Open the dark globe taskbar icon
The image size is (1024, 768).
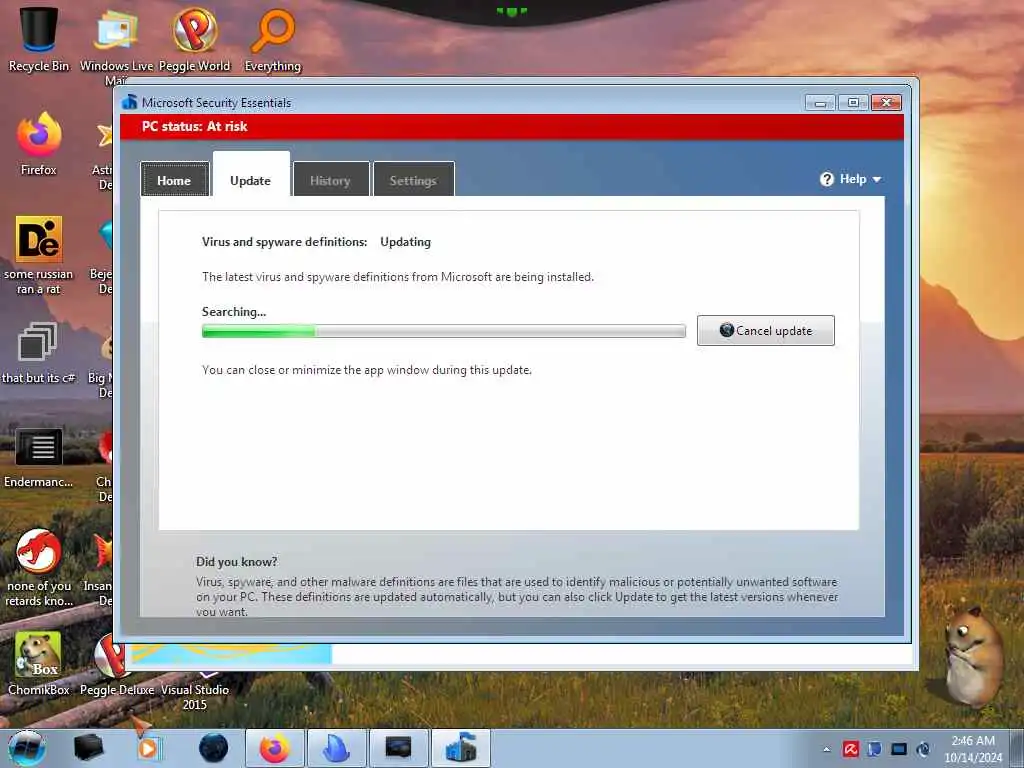pyautogui.click(x=214, y=748)
